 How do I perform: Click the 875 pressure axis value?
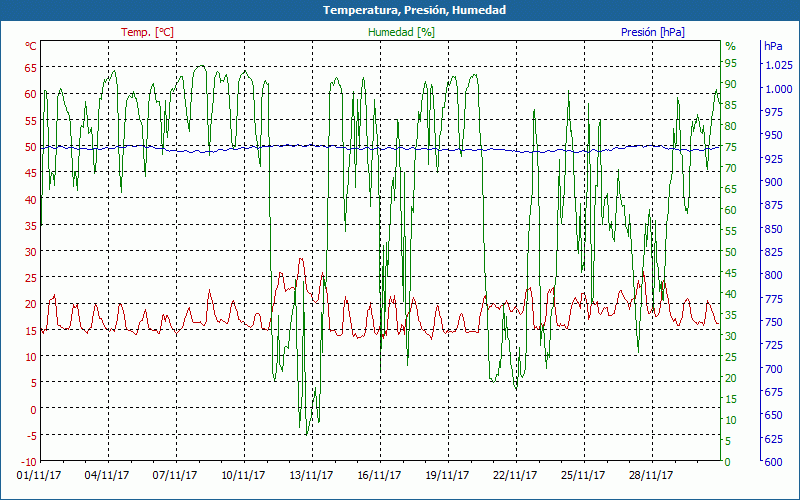[774, 205]
